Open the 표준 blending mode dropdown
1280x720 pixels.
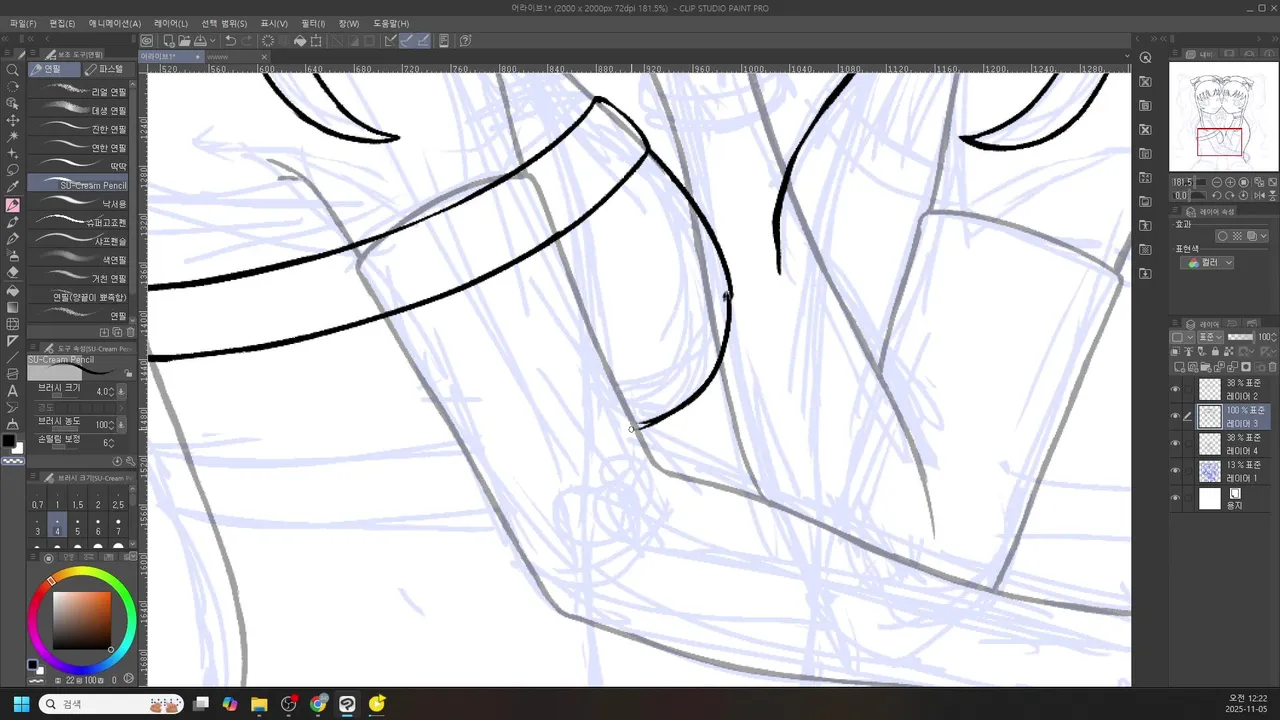(x=1210, y=337)
